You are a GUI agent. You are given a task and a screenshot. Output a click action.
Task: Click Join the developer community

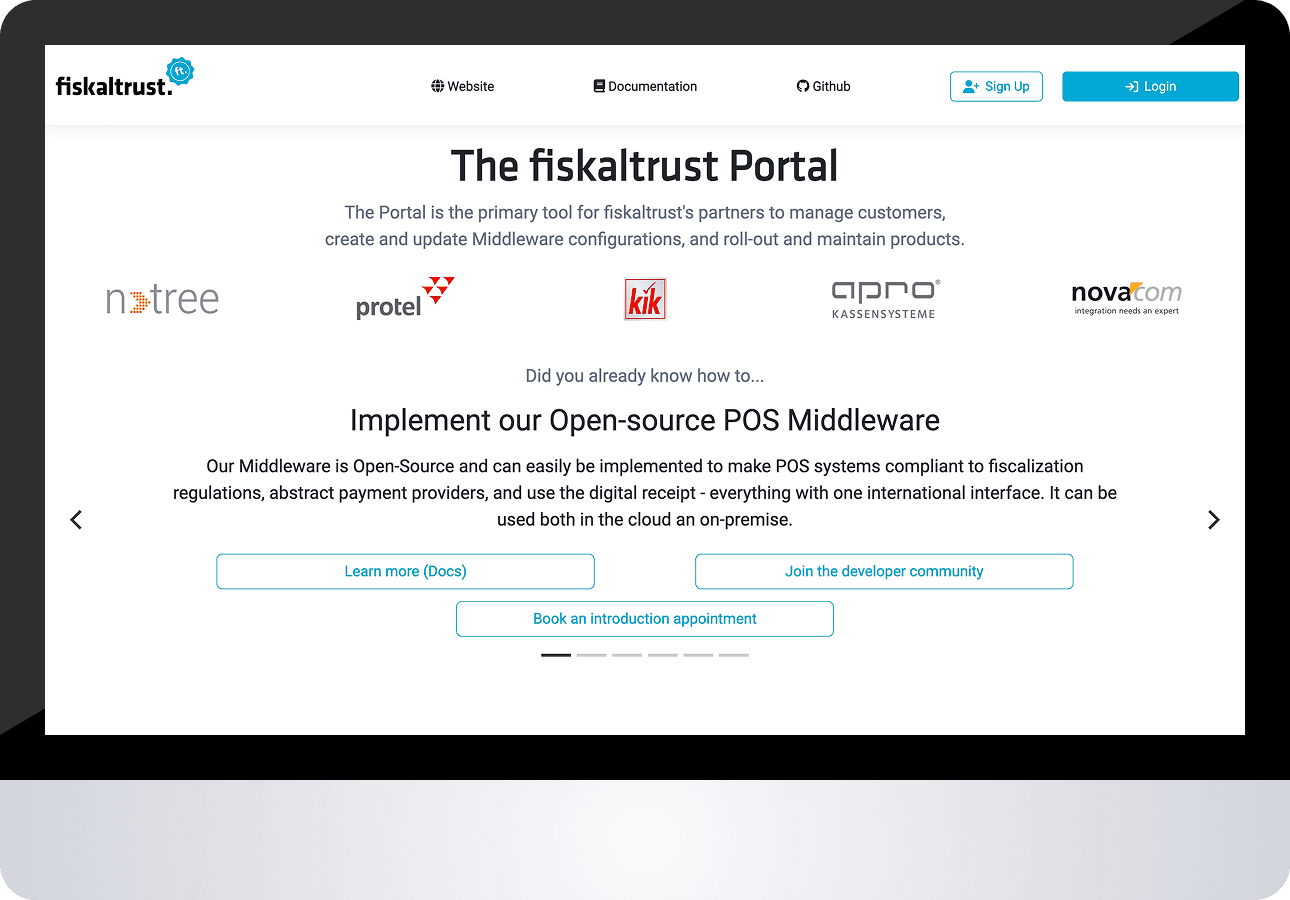884,572
